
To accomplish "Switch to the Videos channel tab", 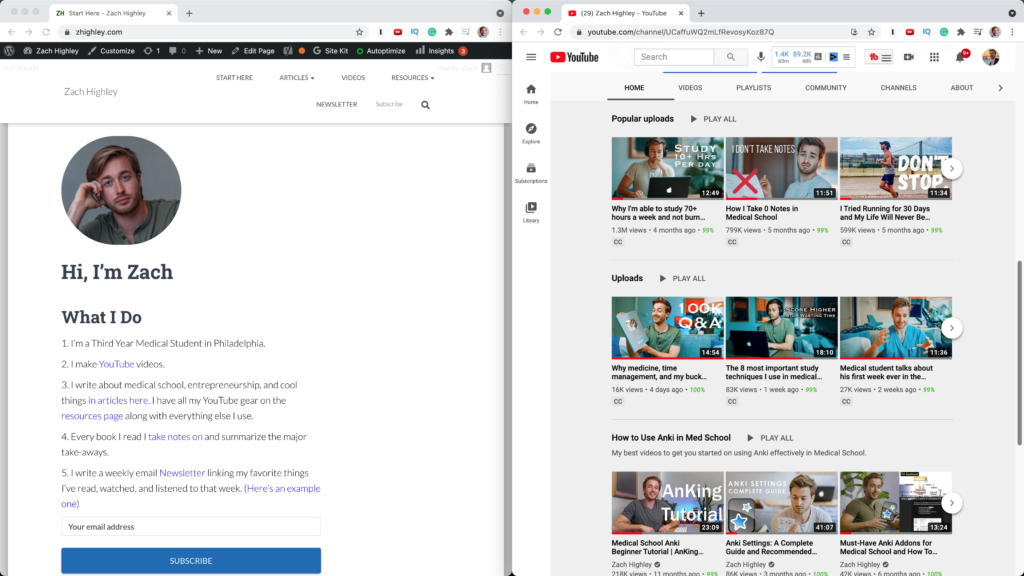I will tap(690, 88).
